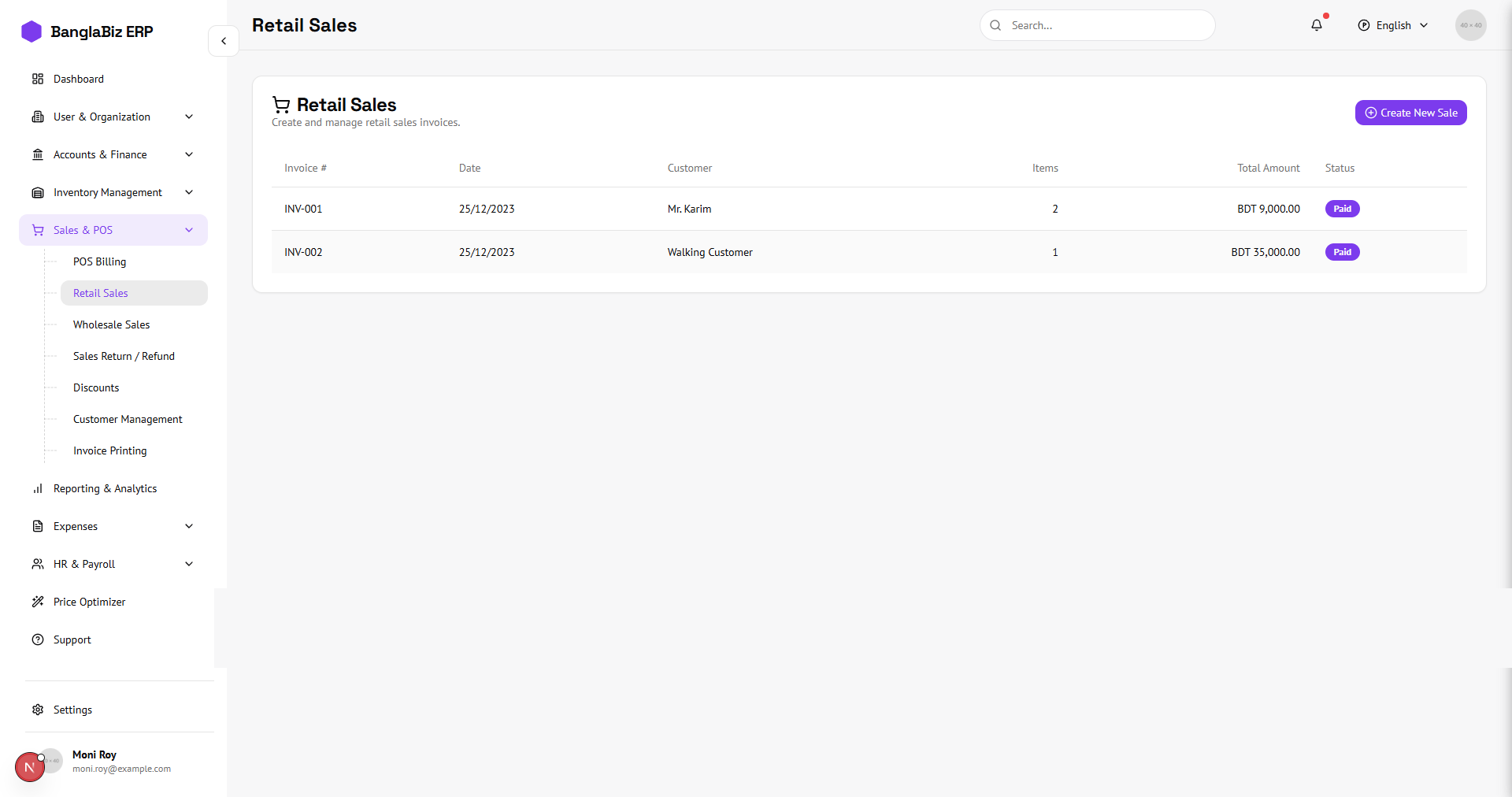Click the Price Optimizer wand icon

pos(38,602)
